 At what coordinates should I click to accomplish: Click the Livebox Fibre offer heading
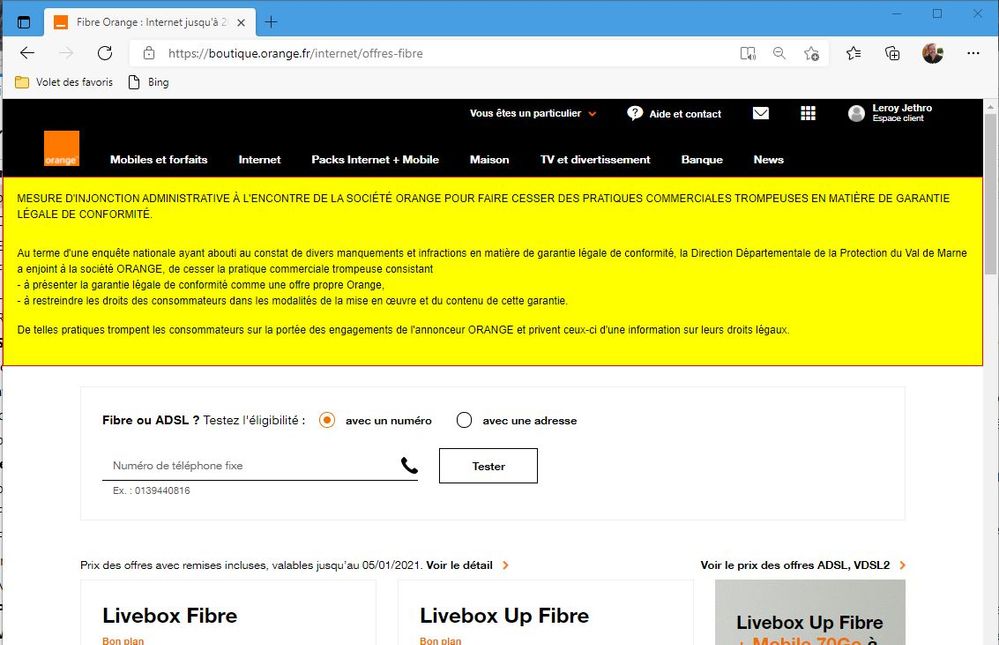point(169,616)
